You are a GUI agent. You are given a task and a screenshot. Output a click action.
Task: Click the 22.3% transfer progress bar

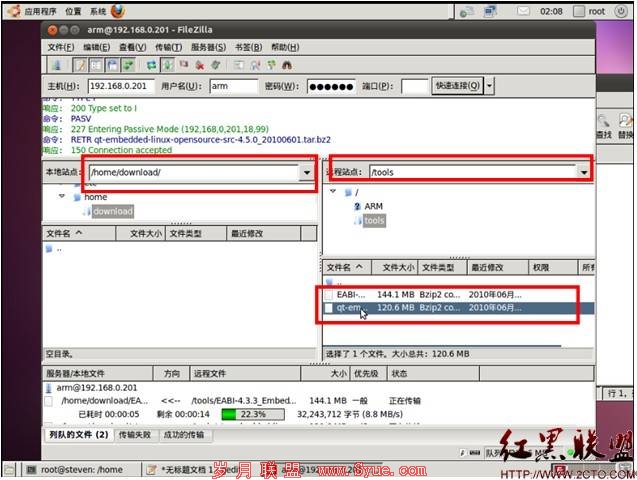pos(253,414)
